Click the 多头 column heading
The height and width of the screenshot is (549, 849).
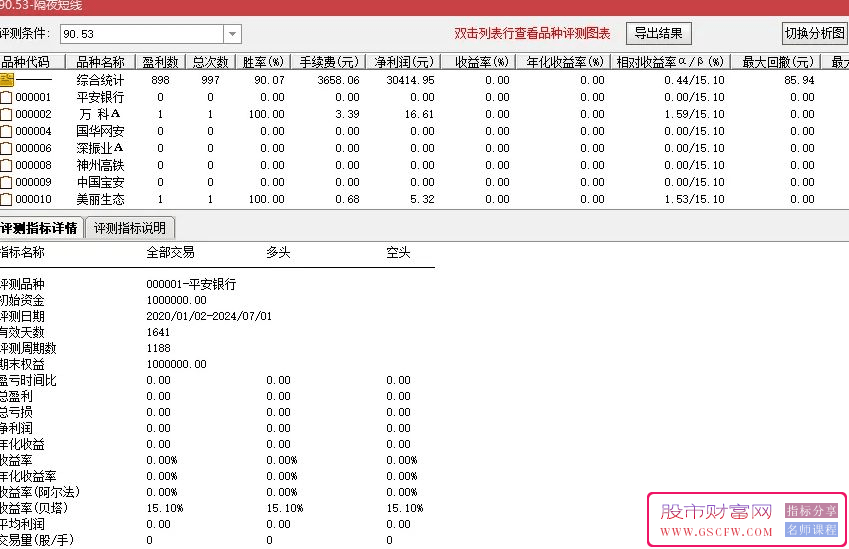pyautogui.click(x=278, y=252)
